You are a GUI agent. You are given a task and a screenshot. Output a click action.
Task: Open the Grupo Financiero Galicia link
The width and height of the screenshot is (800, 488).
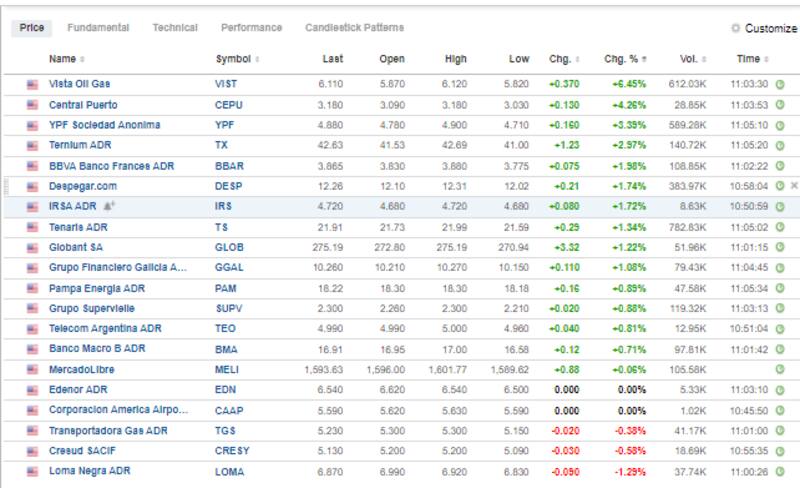(x=118, y=267)
